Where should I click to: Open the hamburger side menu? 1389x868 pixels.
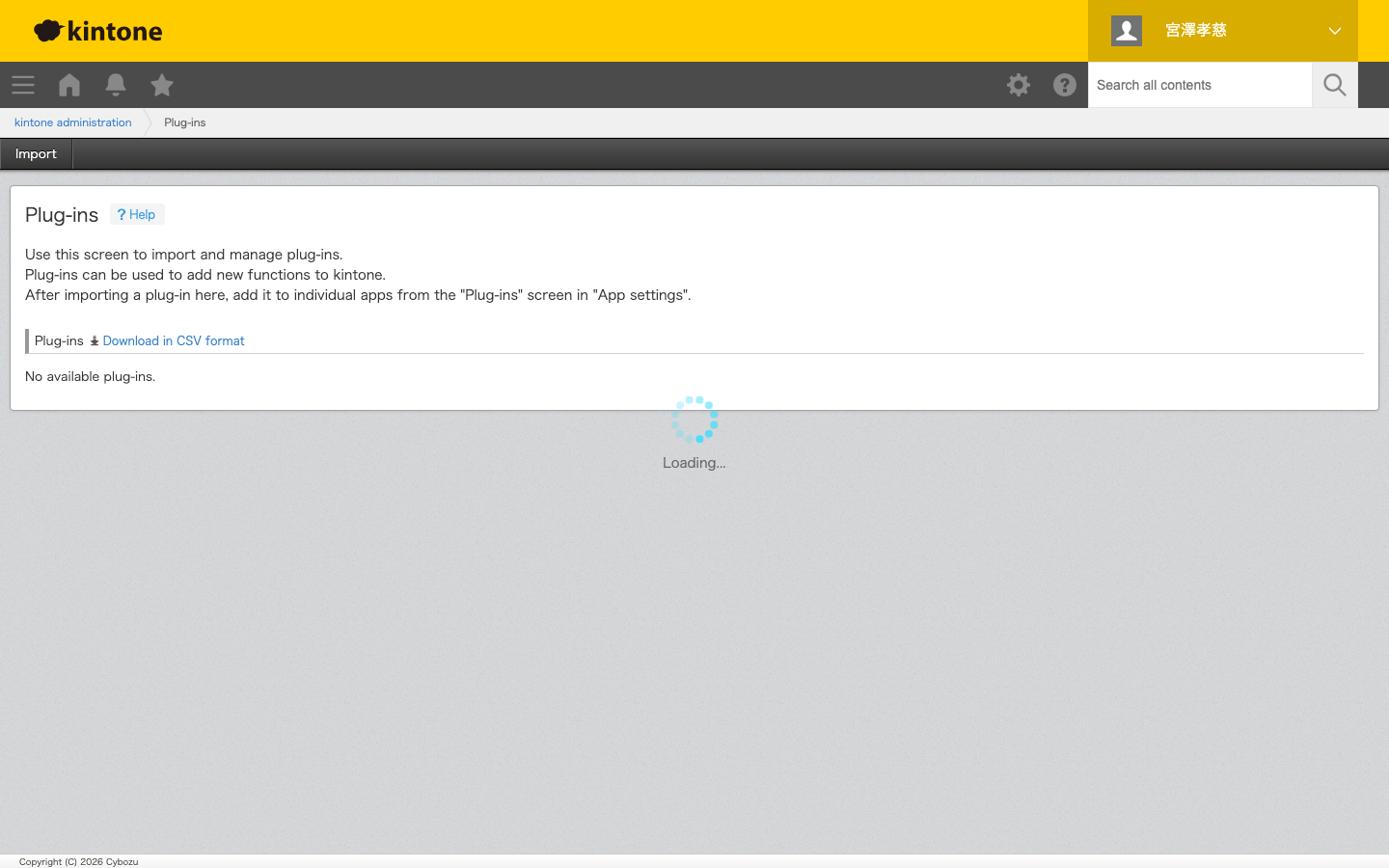coord(23,85)
